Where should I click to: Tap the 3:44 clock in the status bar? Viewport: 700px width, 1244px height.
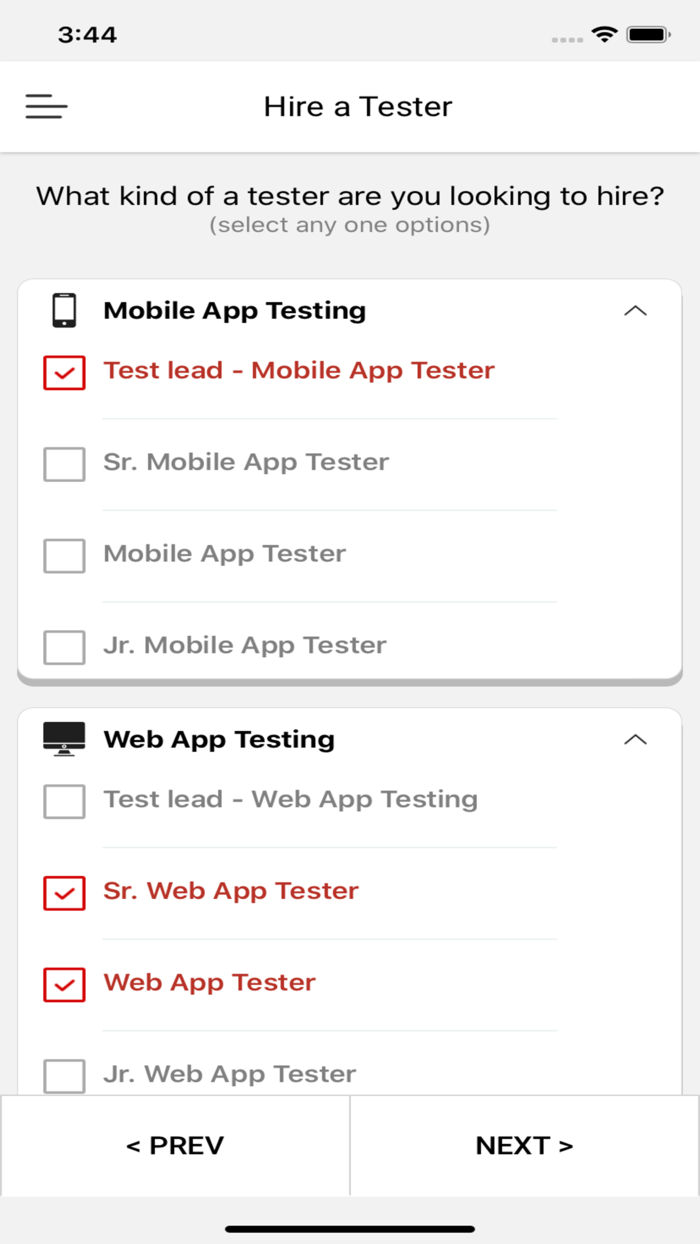click(88, 33)
